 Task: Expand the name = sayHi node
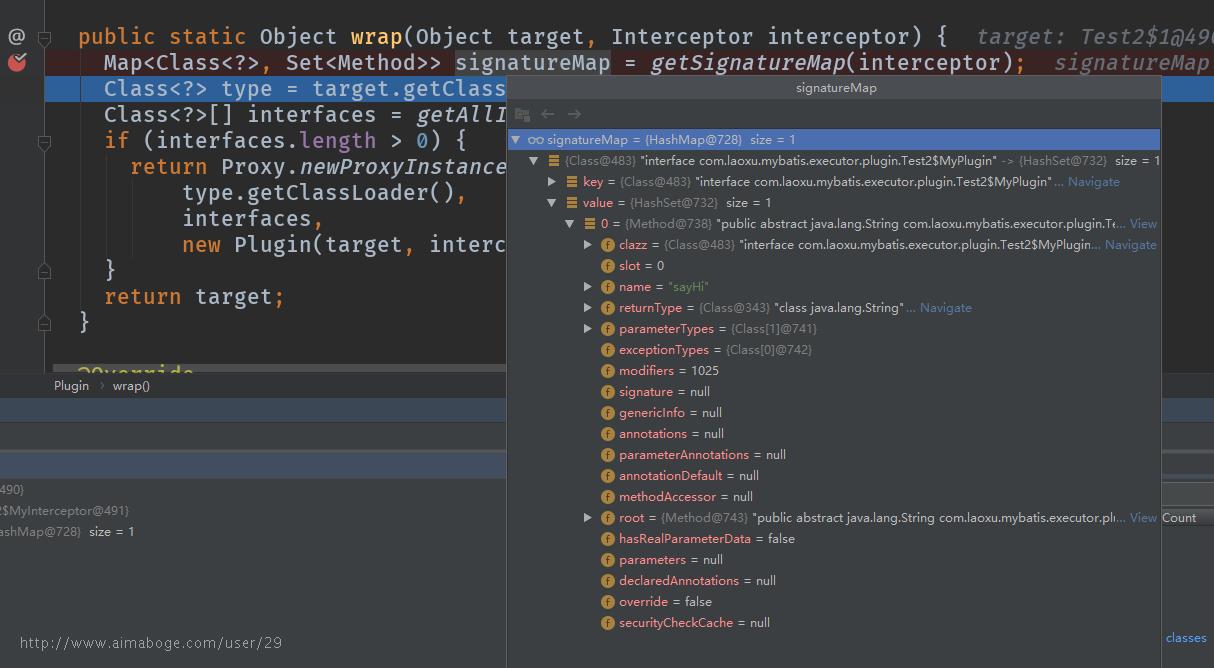pos(588,287)
